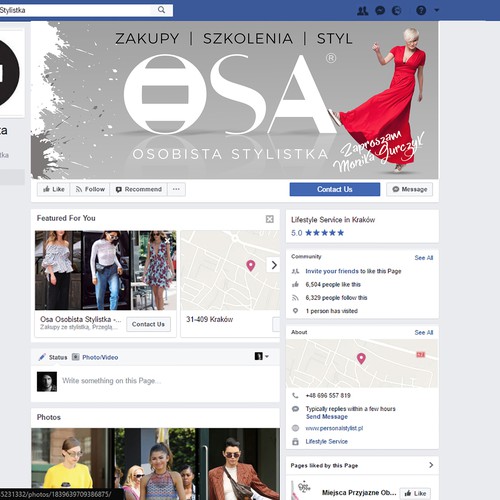Open the notifications globe icon
Viewport: 500px width, 500px height.
pyautogui.click(x=396, y=11)
